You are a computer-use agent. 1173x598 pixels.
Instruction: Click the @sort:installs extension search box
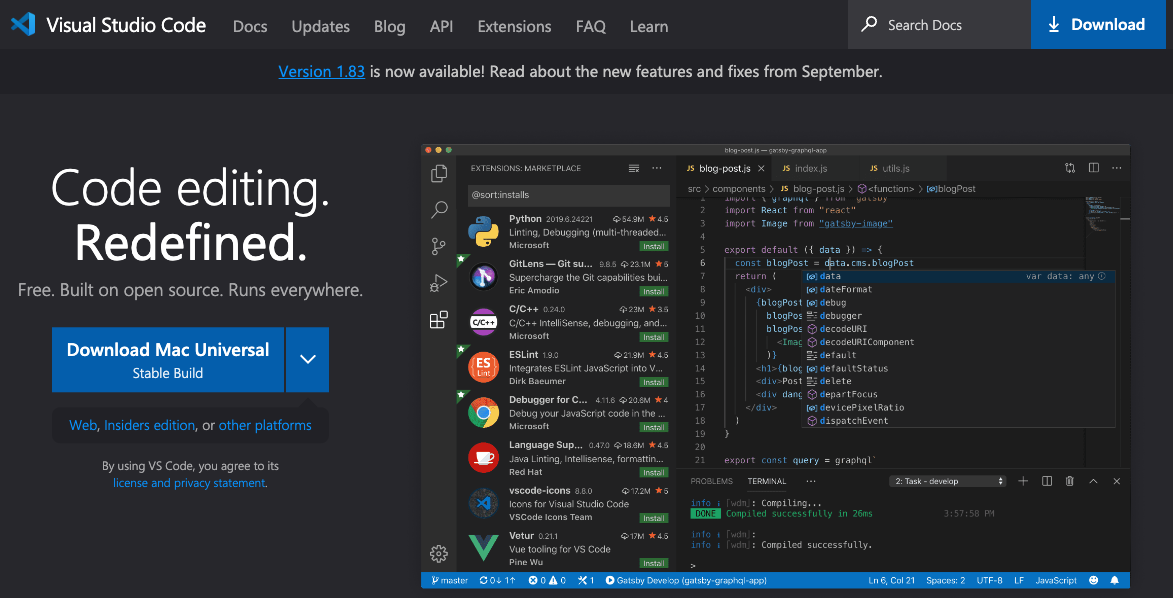point(569,195)
